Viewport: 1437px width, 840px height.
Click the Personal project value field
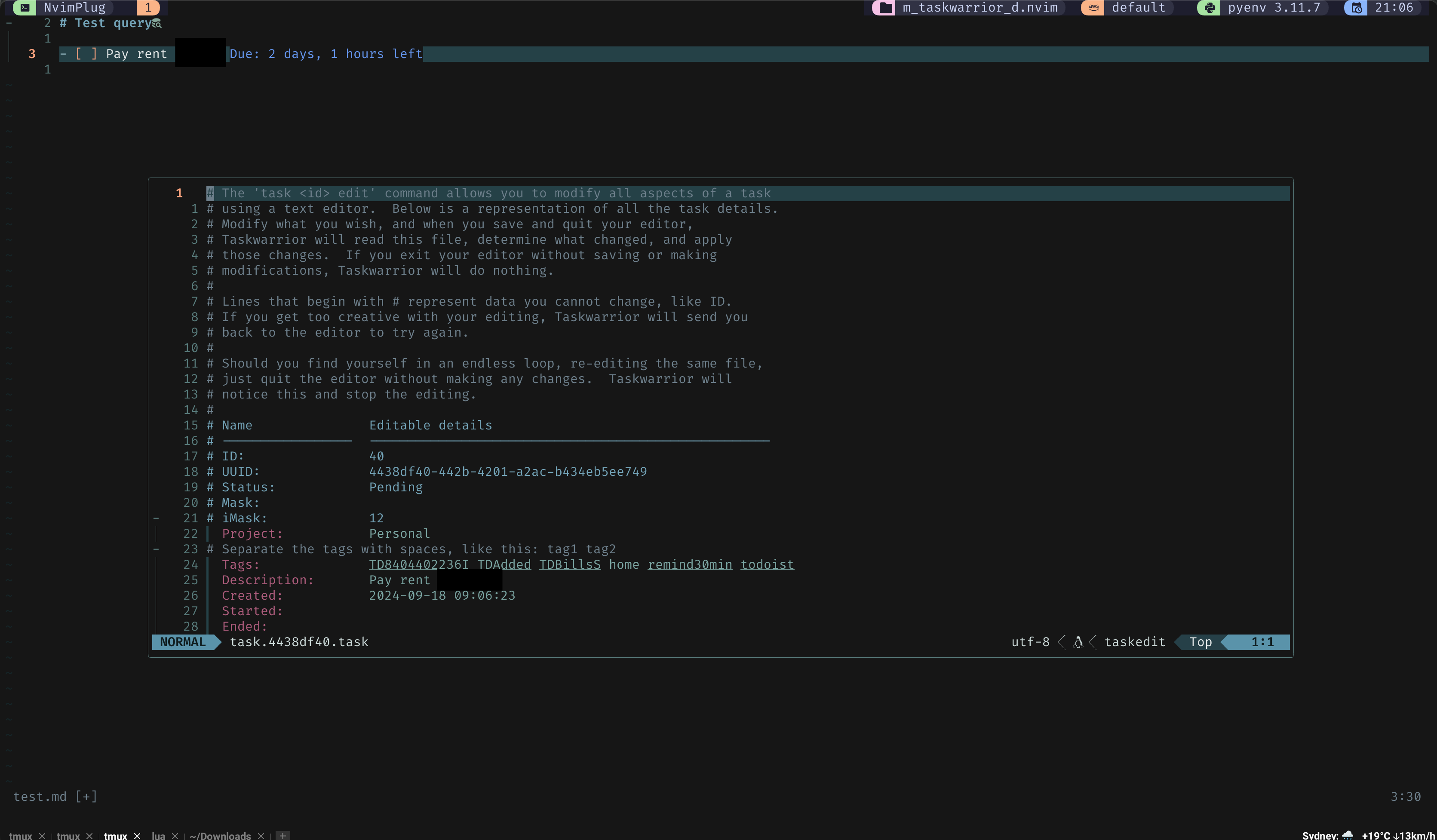(x=399, y=534)
